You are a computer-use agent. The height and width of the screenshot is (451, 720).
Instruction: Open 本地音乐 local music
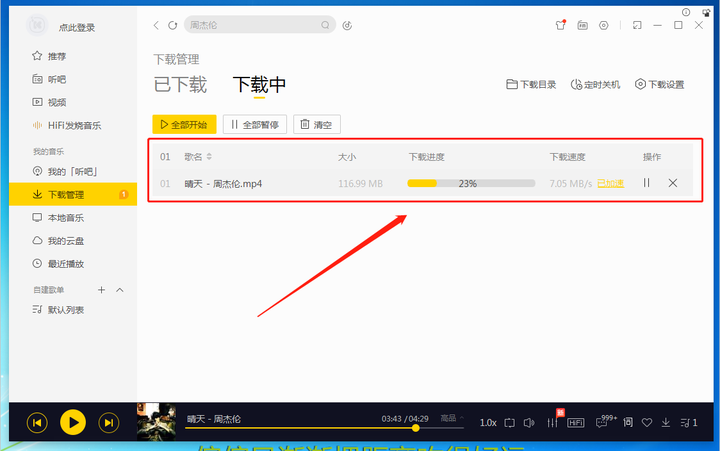[x=58, y=217]
